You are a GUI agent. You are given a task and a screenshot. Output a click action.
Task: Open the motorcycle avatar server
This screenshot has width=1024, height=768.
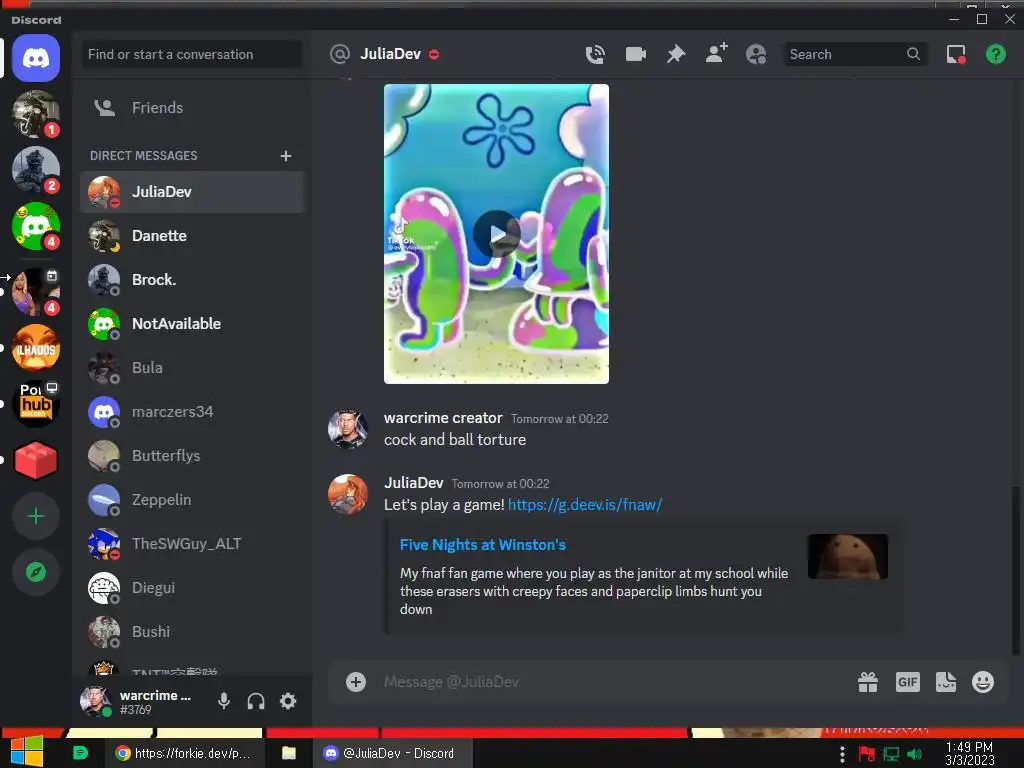(x=36, y=114)
